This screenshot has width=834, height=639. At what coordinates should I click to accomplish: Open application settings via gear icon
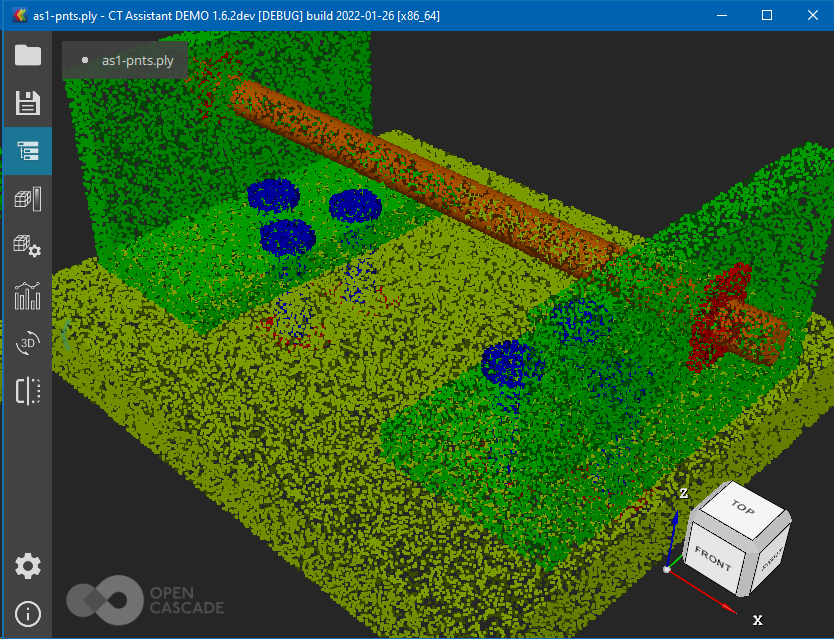27,566
